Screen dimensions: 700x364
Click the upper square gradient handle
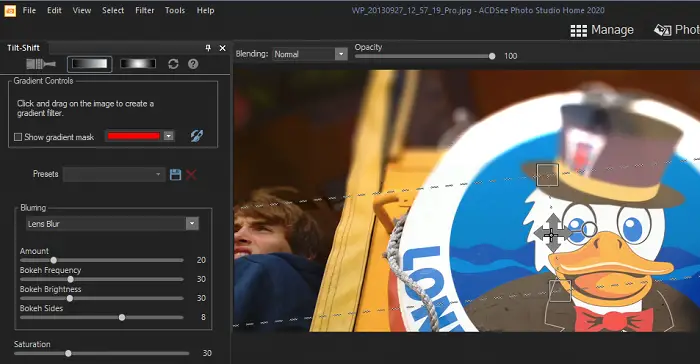point(547,174)
